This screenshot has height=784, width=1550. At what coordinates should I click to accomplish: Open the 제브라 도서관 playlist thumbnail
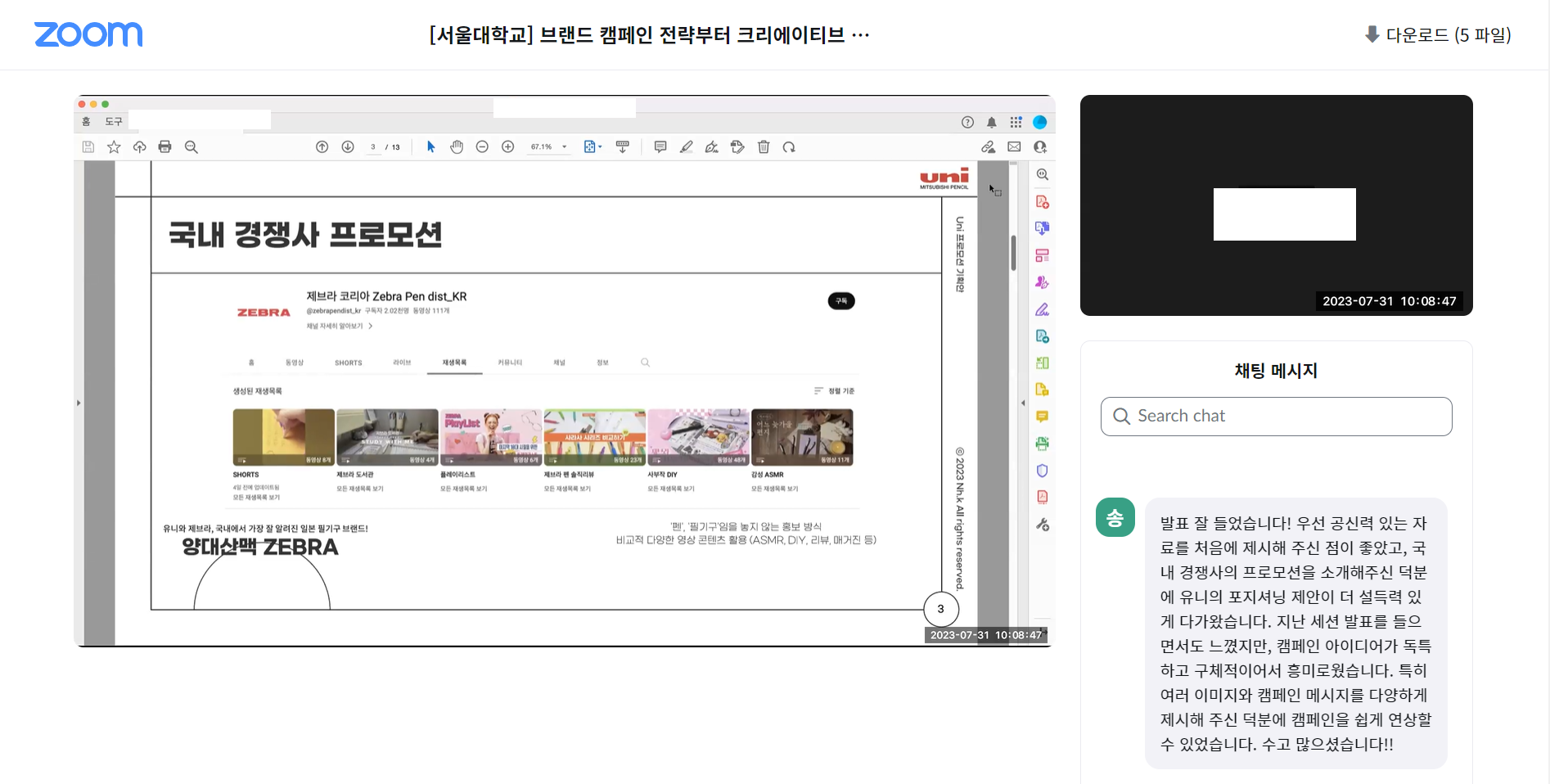(x=387, y=438)
